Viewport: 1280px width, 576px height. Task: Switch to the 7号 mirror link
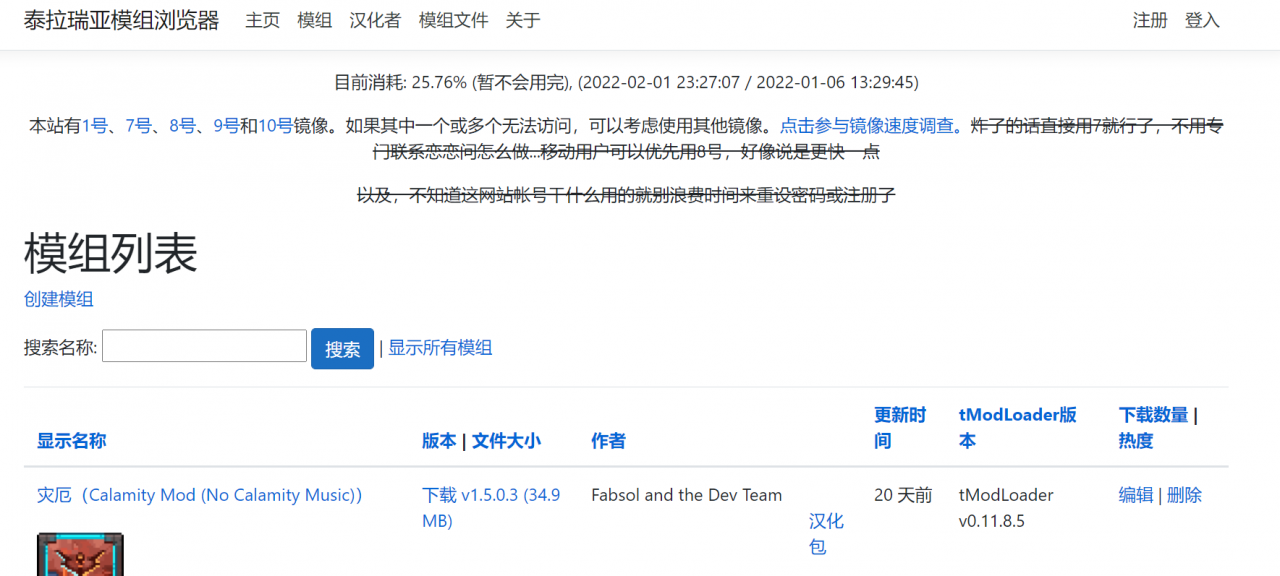pyautogui.click(x=139, y=126)
